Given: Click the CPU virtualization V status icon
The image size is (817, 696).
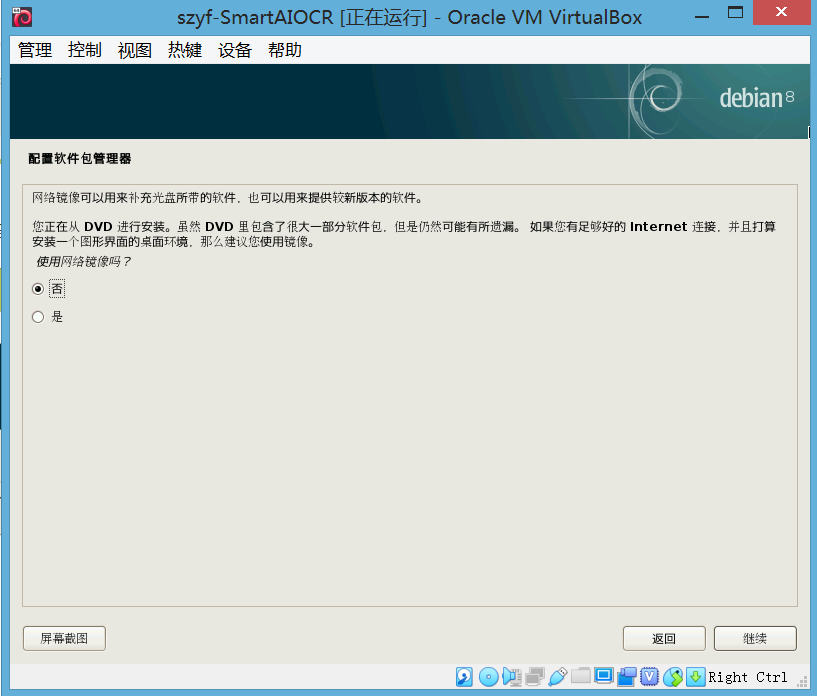Looking at the screenshot, I should coord(649,676).
